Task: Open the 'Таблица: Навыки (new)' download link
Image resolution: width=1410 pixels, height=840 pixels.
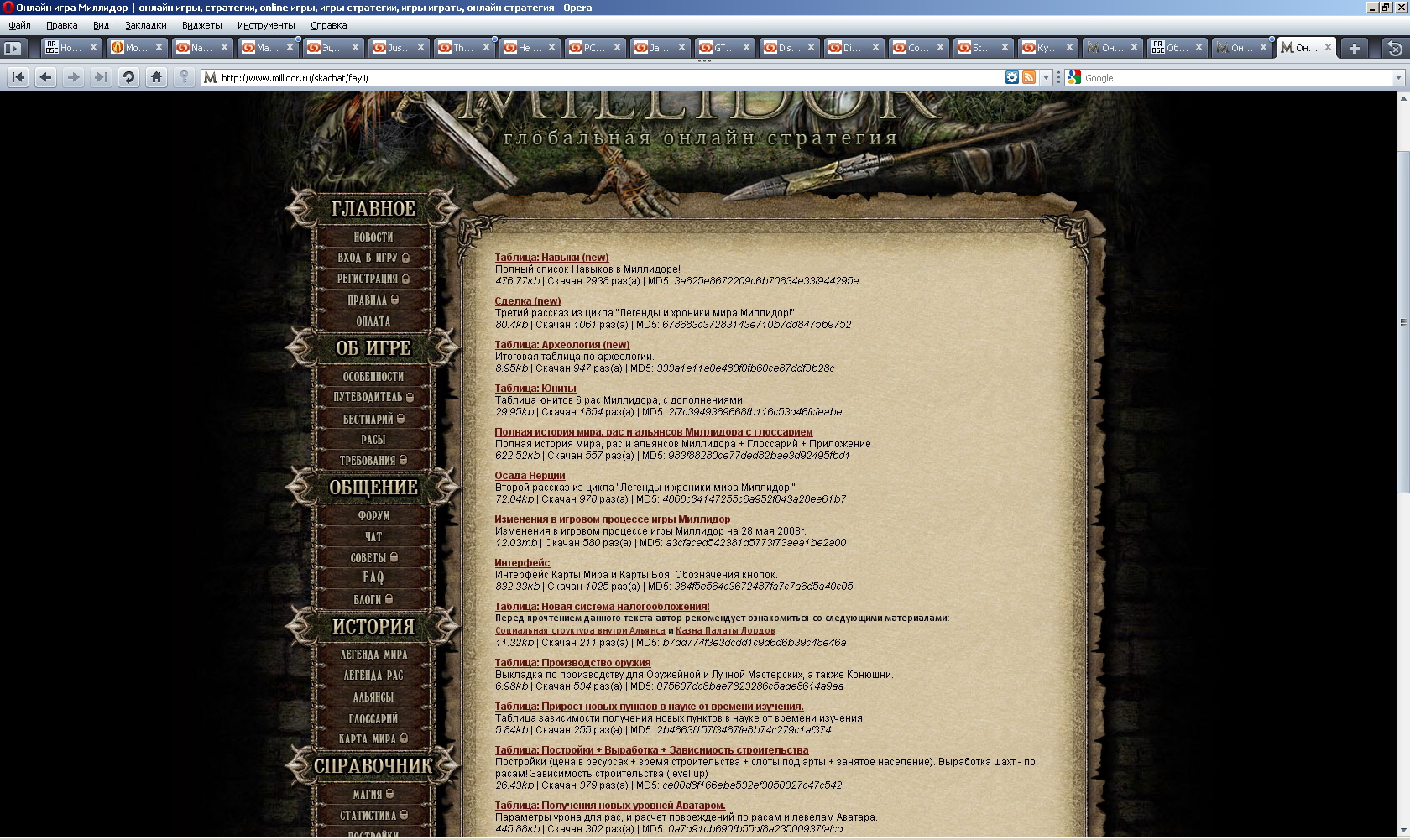Action: point(551,258)
